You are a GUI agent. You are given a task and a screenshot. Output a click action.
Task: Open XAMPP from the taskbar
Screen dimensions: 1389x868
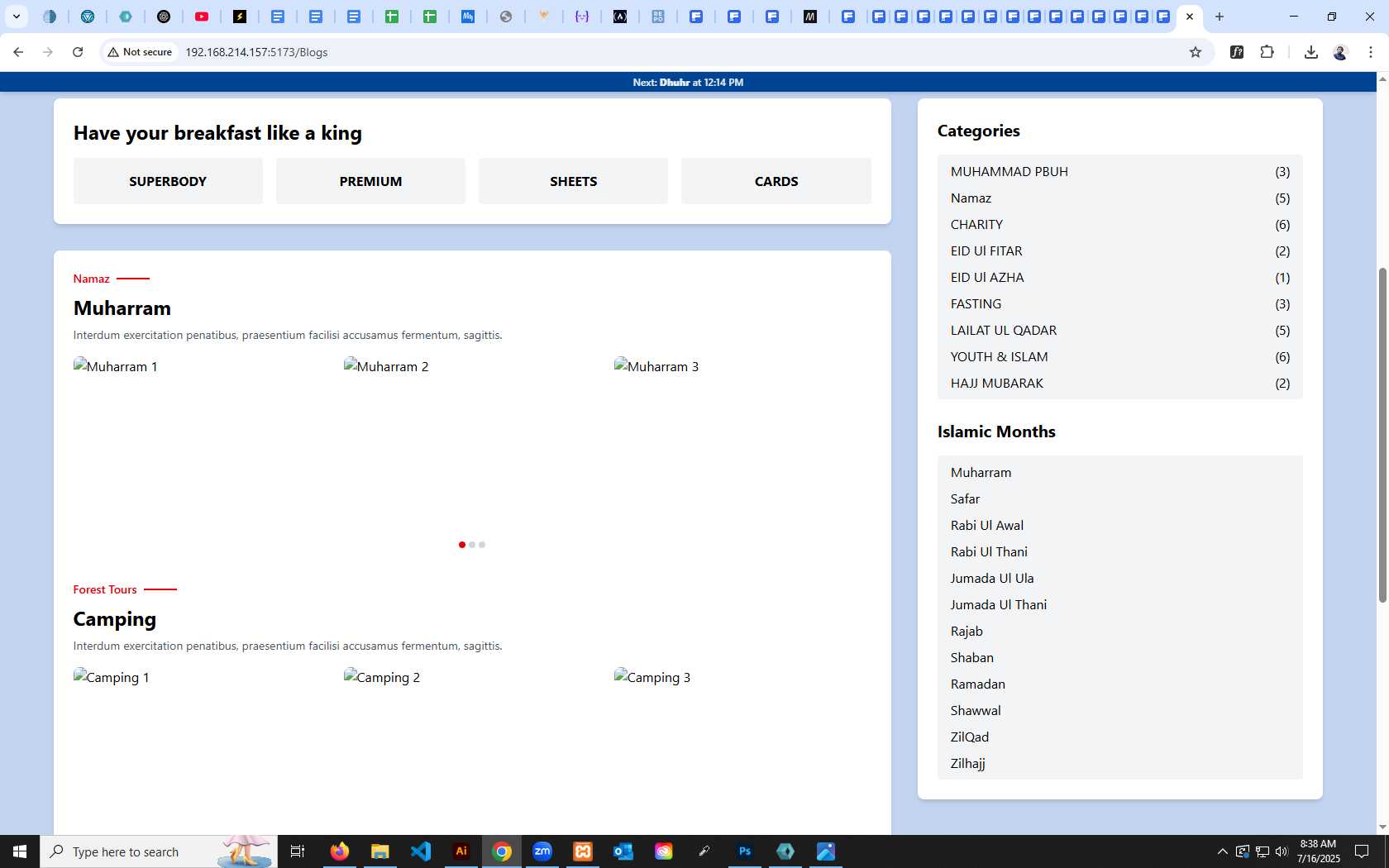tap(583, 851)
